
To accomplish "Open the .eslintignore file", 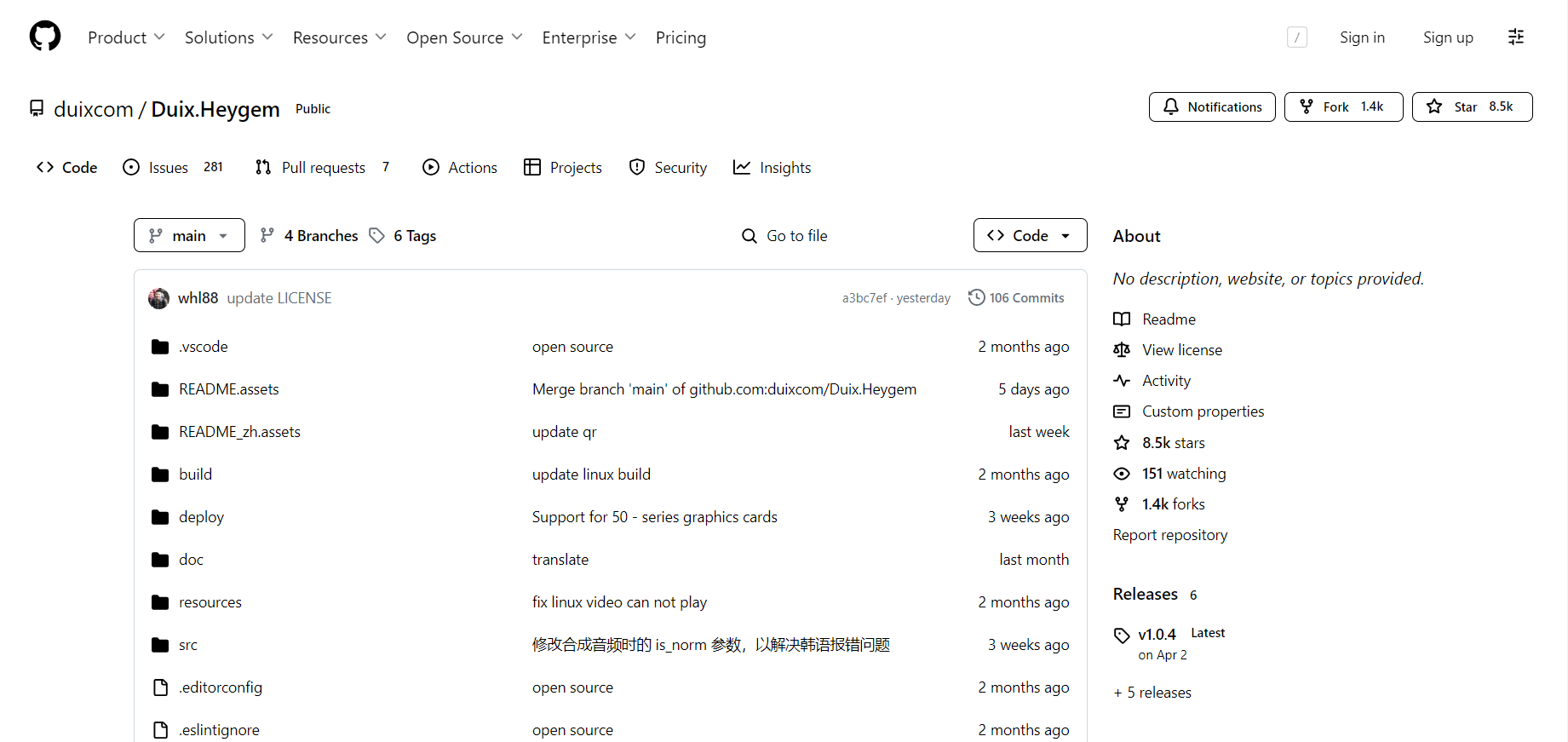I will point(219,730).
